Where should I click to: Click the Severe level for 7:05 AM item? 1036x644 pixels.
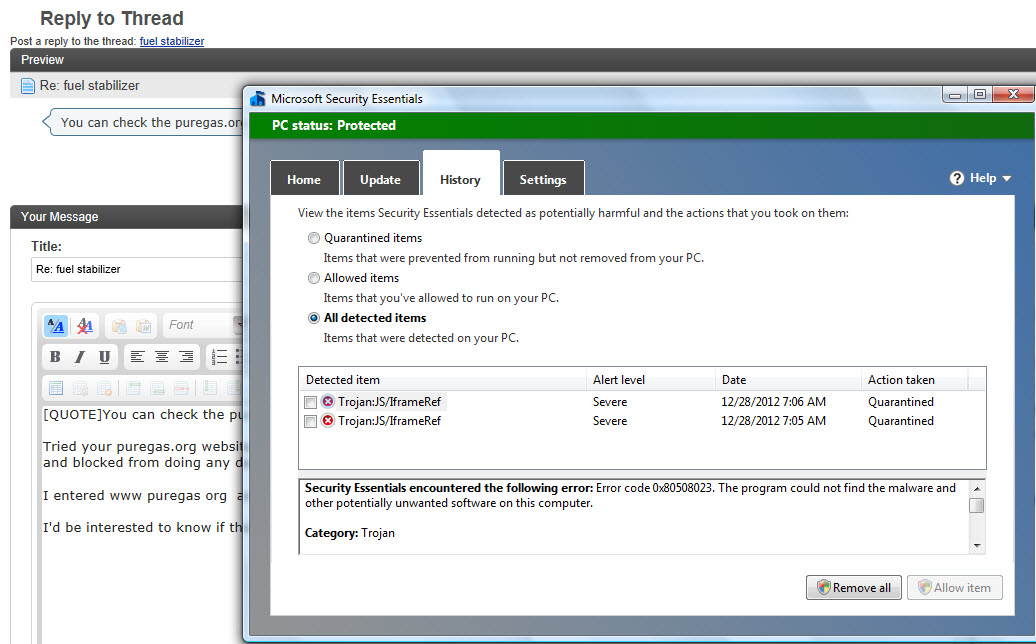tap(610, 421)
